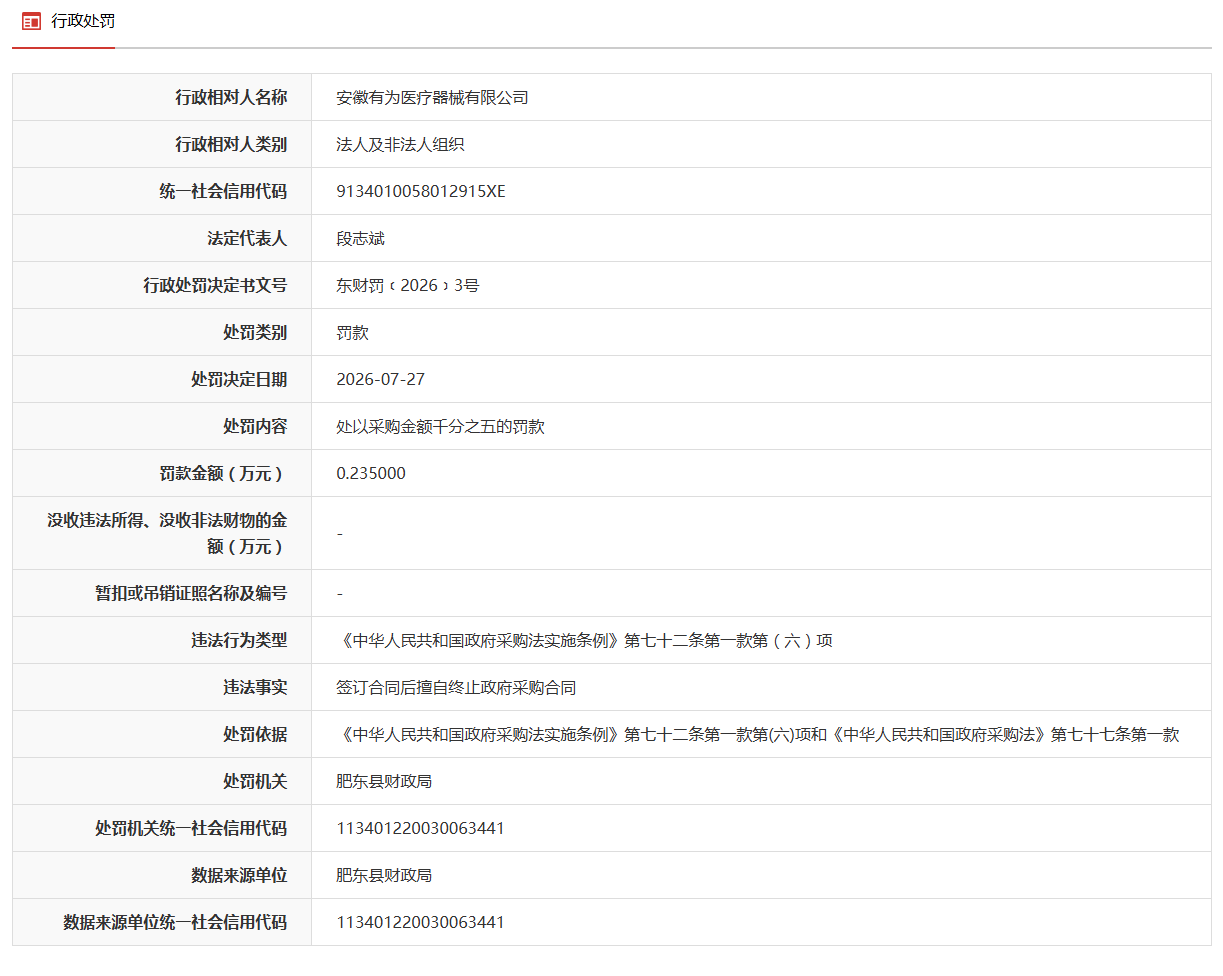Select decision date 2026-07-27
This screenshot has height=976, width=1223.
381,379
